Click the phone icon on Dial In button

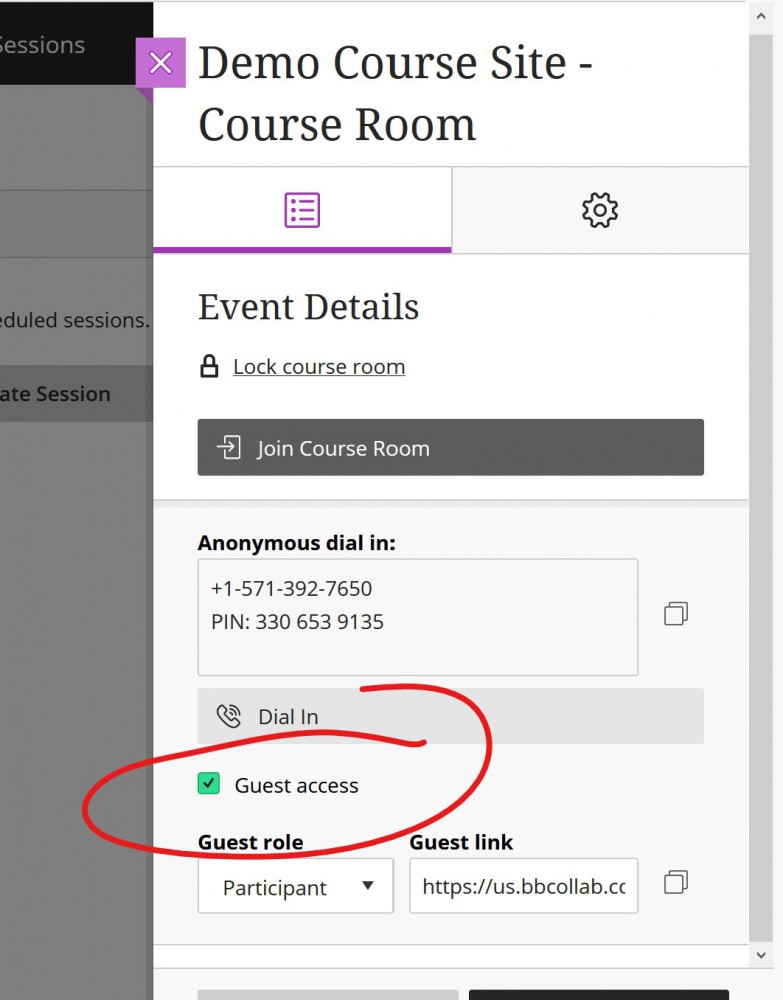click(229, 716)
